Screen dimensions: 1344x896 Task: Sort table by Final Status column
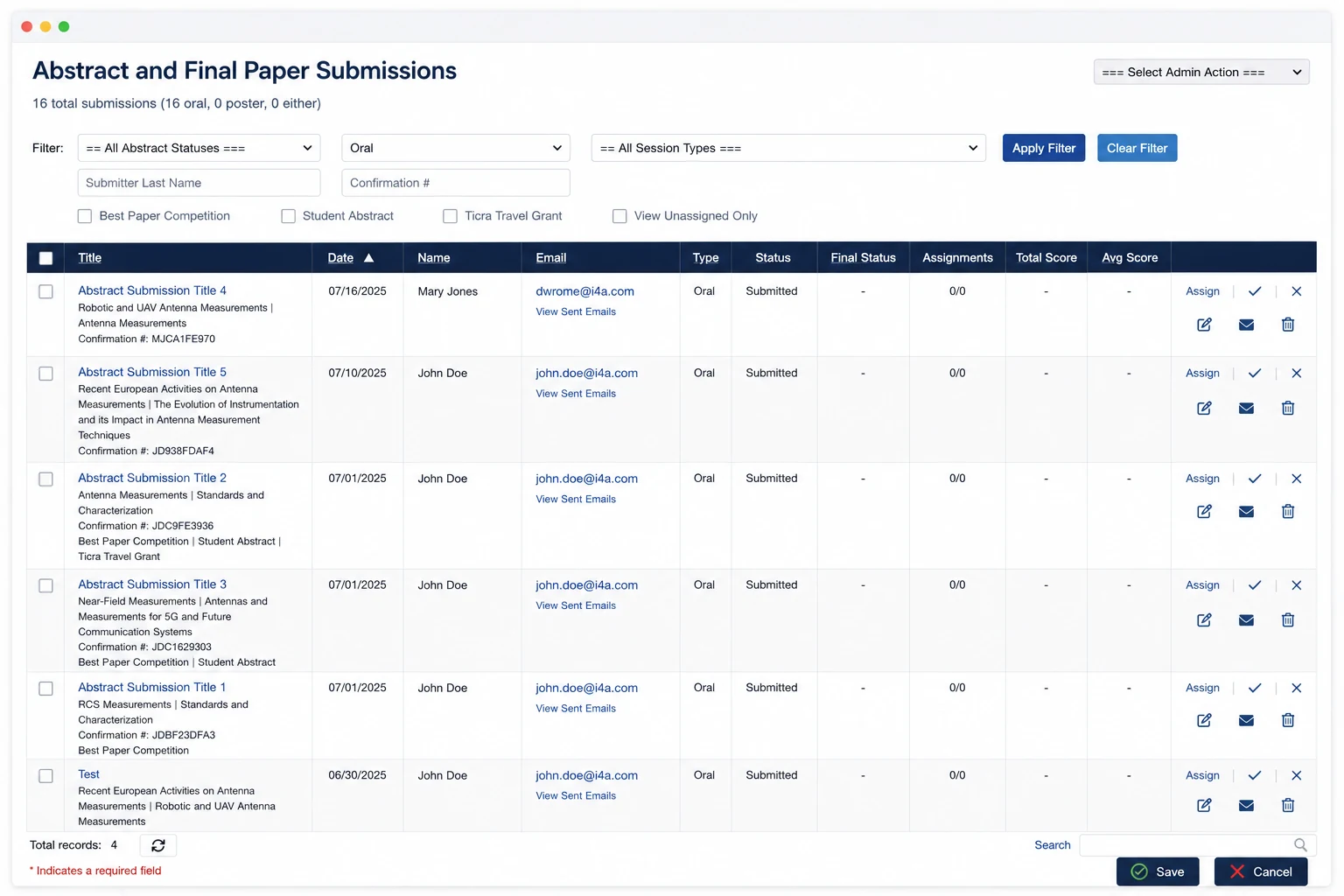click(864, 257)
